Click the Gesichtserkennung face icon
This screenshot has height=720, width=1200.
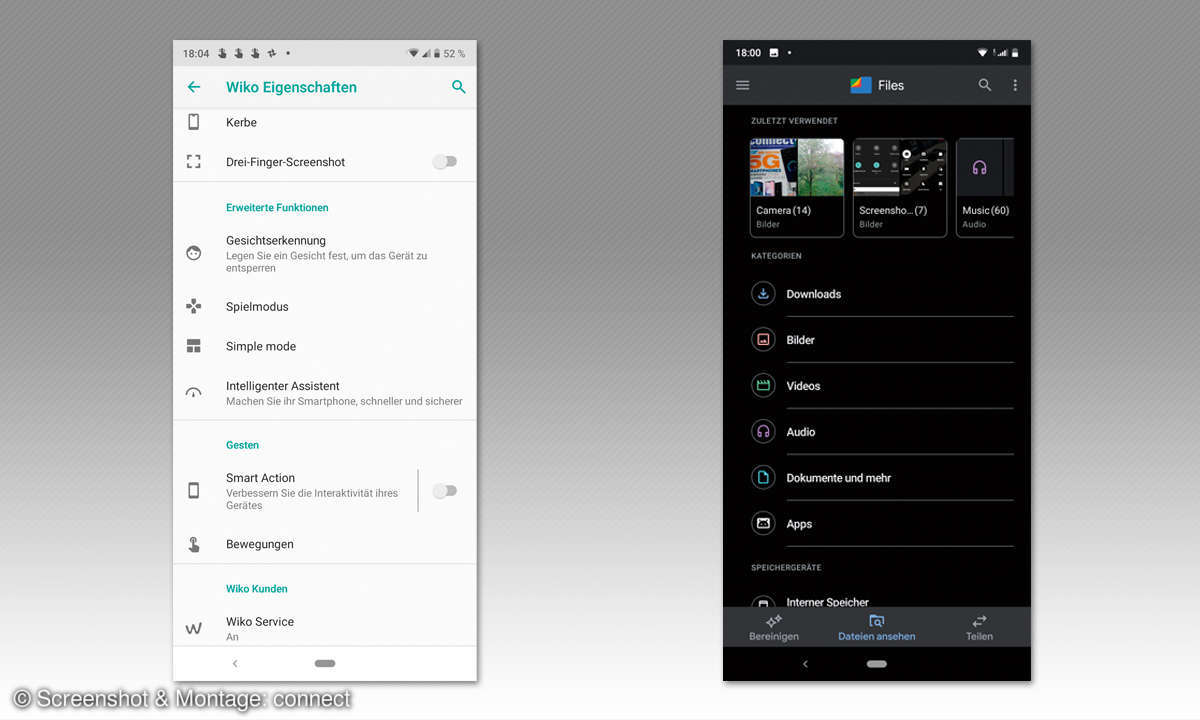(194, 254)
